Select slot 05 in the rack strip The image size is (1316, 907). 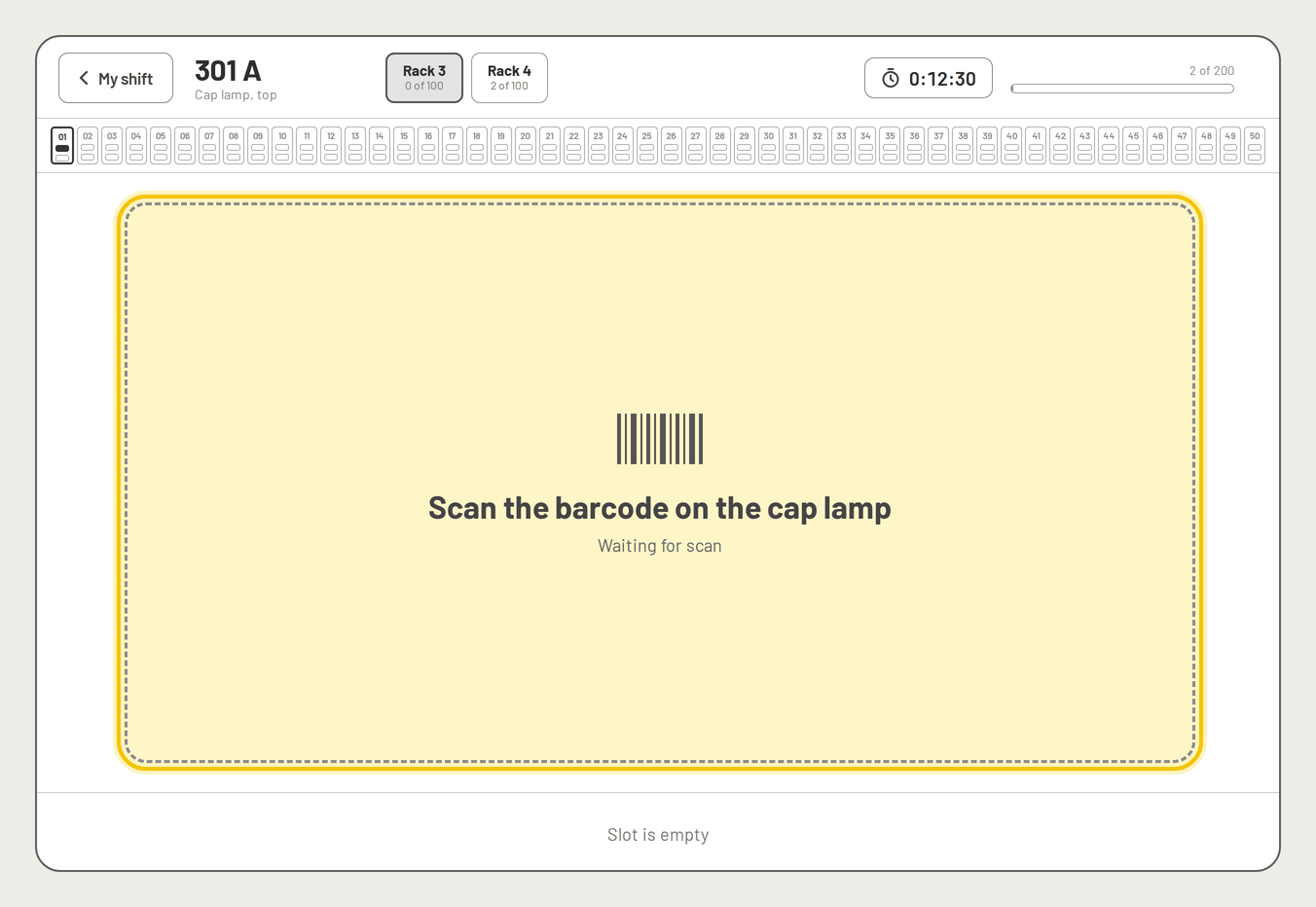[x=161, y=146]
